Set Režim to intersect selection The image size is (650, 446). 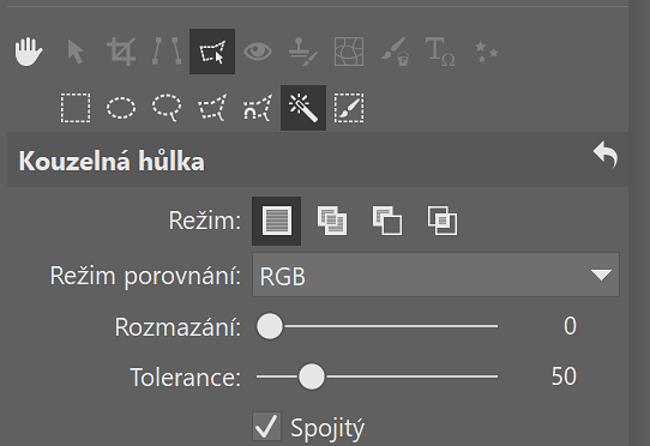[x=442, y=221]
